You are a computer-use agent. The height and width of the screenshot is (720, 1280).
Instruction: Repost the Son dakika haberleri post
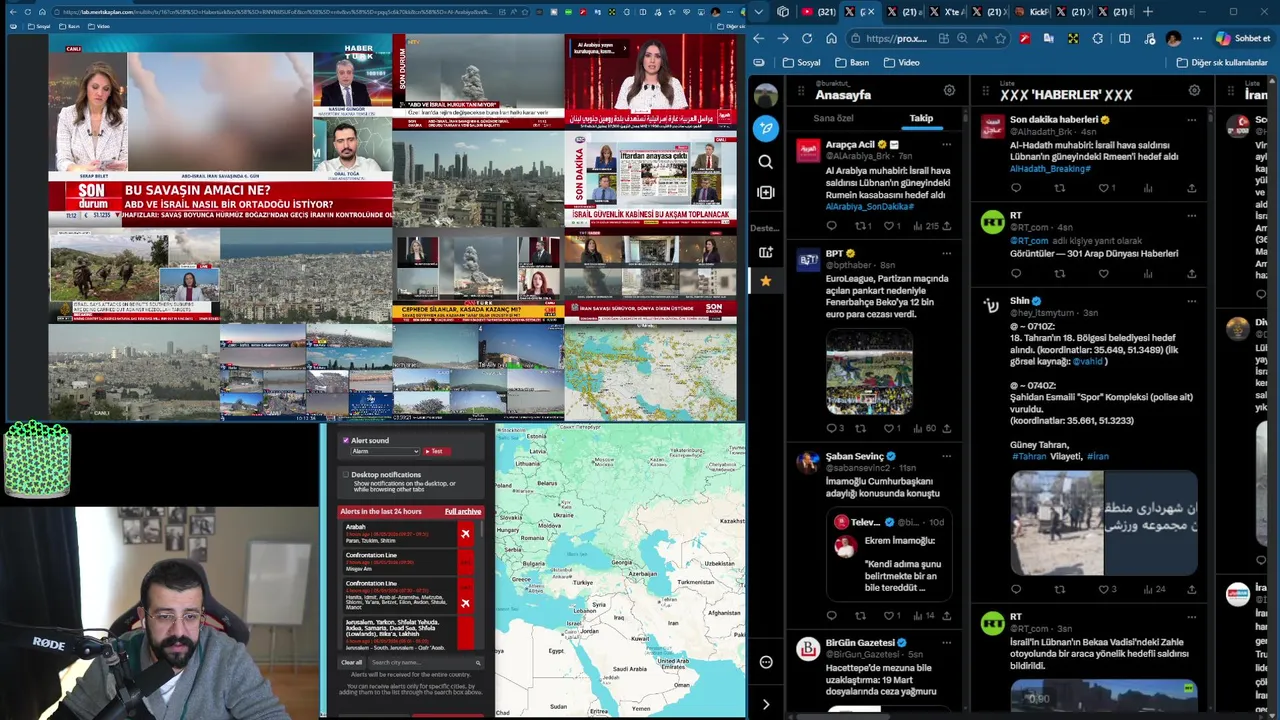pyautogui.click(x=1060, y=188)
